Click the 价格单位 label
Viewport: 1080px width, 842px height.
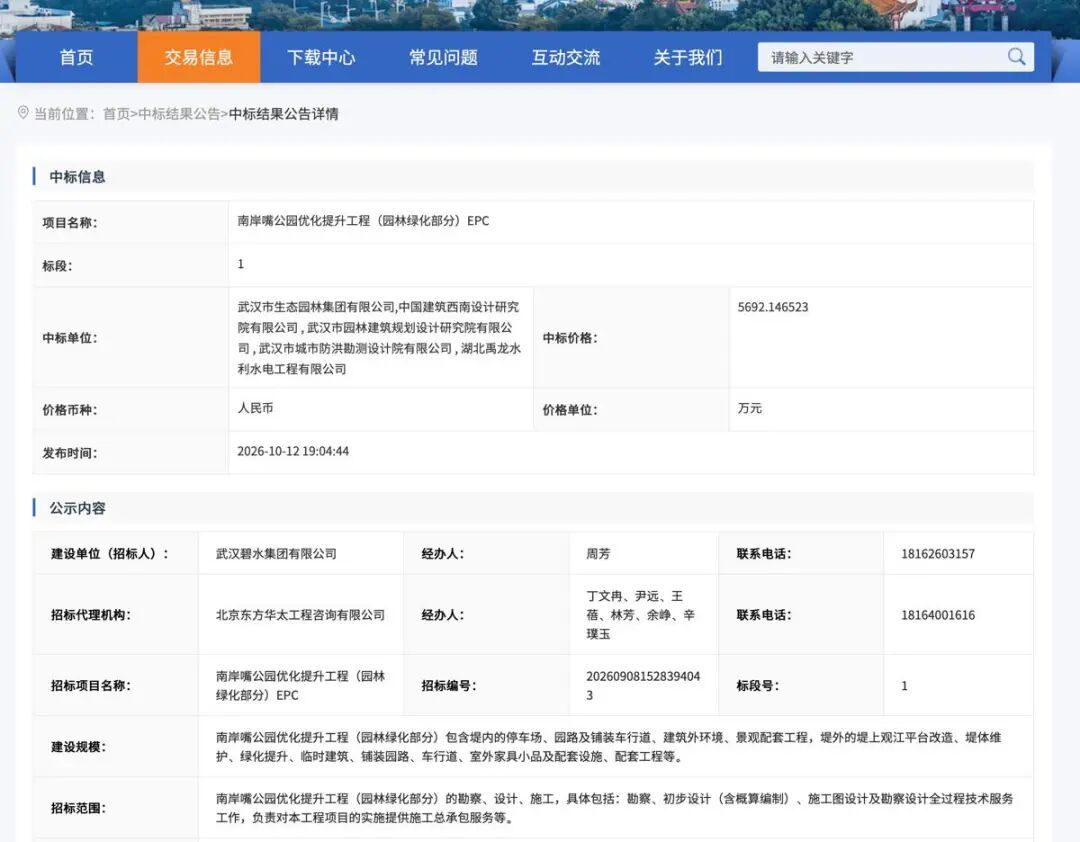pos(570,410)
